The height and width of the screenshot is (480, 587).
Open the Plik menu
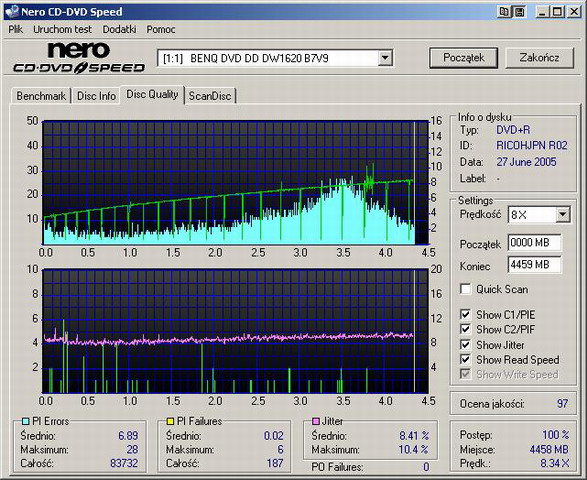click(16, 29)
